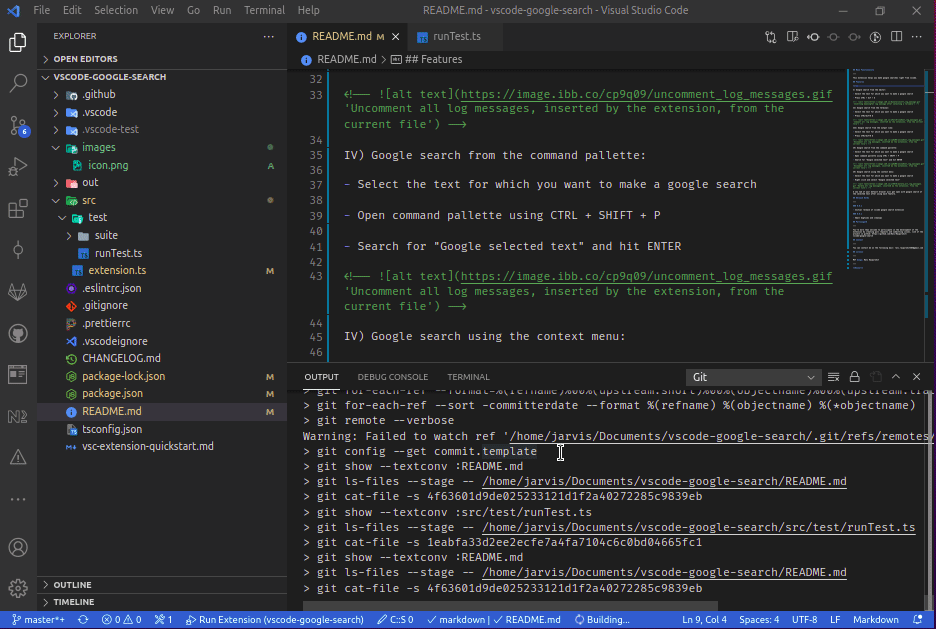Close the output panel
The width and height of the screenshot is (936, 629).
point(916,377)
